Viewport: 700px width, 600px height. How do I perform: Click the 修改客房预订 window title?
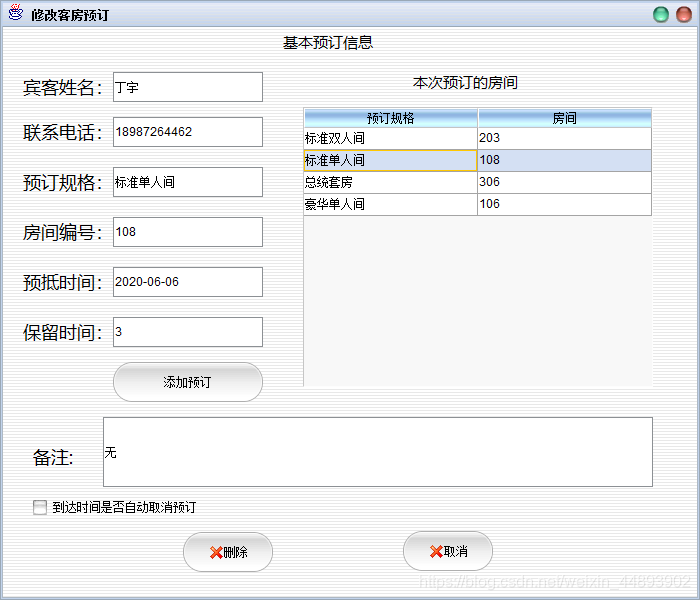click(70, 15)
